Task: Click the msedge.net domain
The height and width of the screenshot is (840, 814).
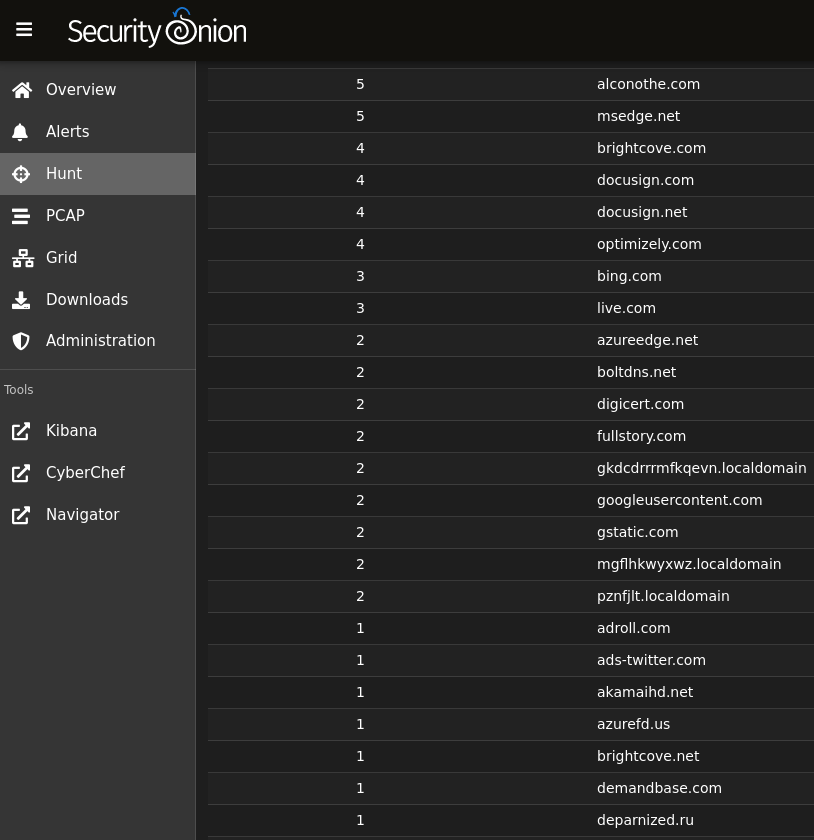Action: coord(638,116)
